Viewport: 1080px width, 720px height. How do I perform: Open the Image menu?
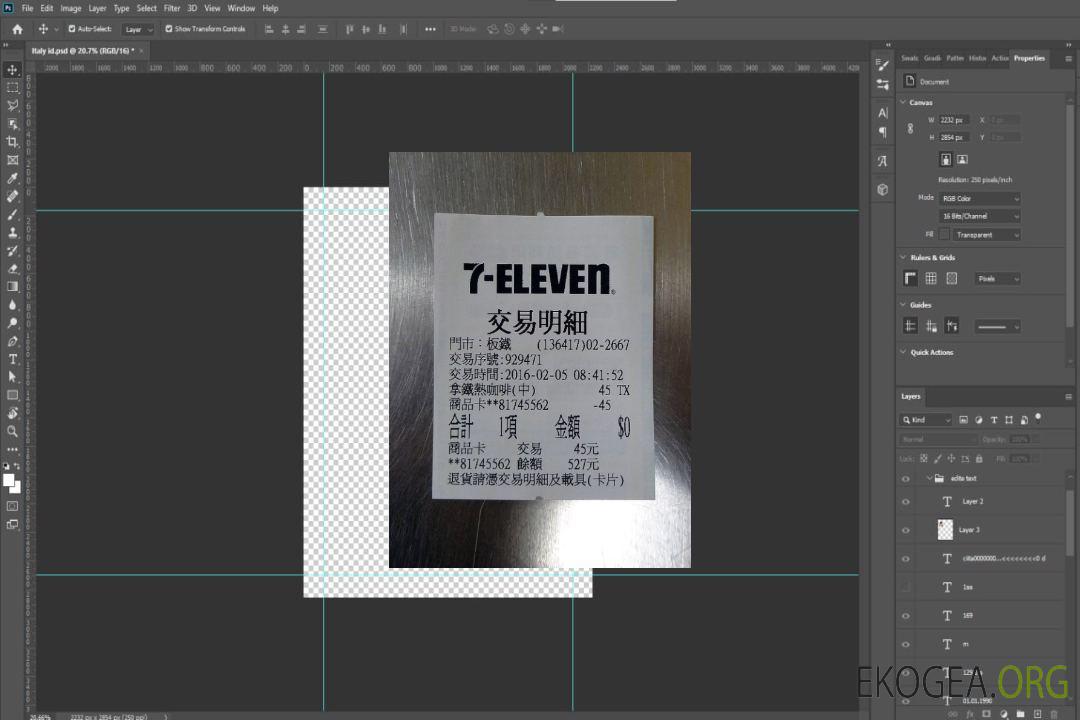pyautogui.click(x=71, y=8)
